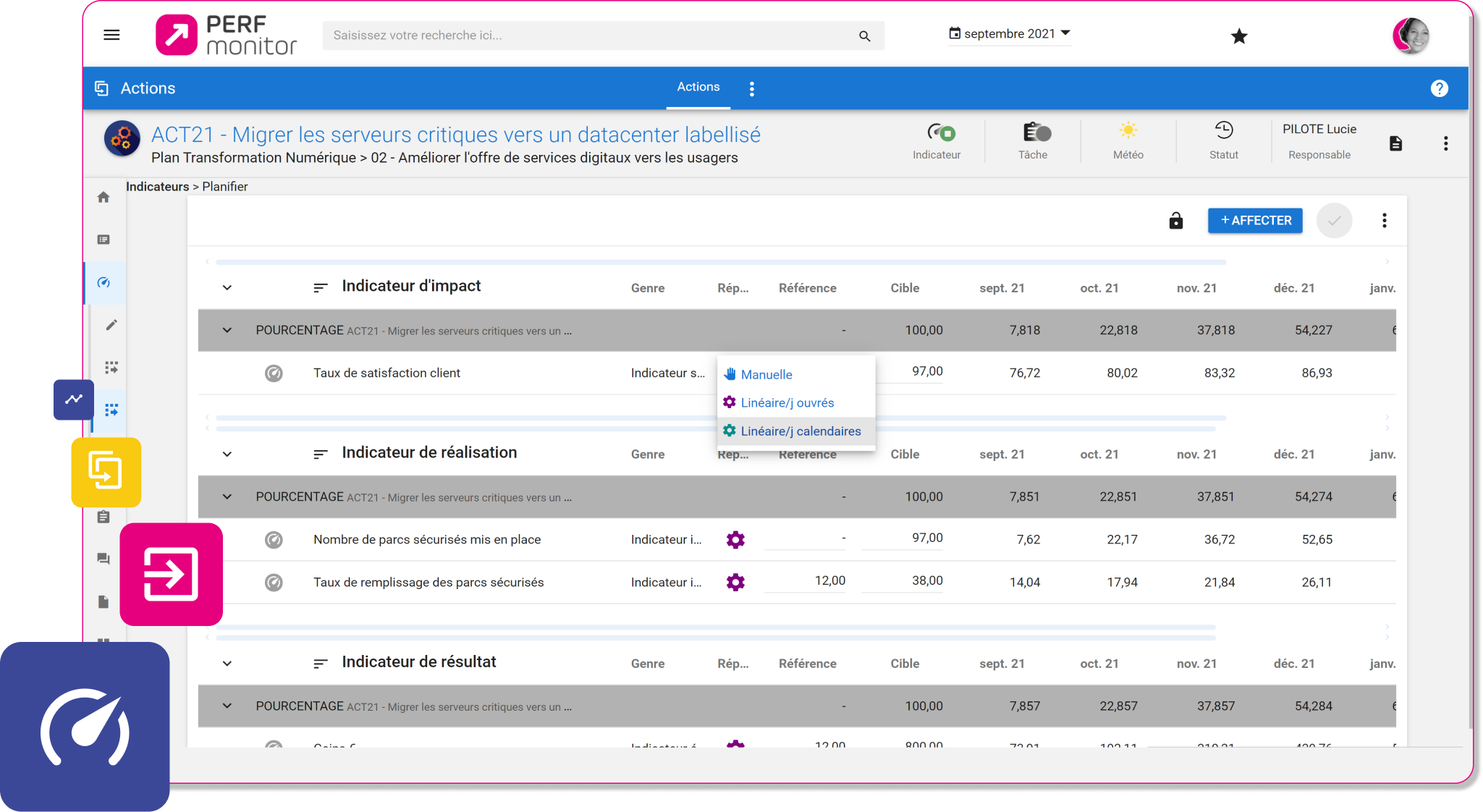Open the planner panel more options

point(1384,221)
